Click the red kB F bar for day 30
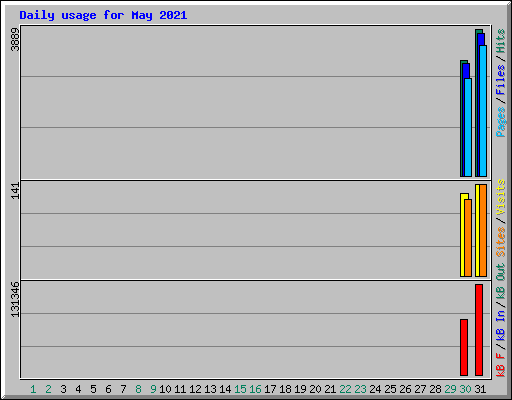This screenshot has height=400, width=512. (x=464, y=347)
